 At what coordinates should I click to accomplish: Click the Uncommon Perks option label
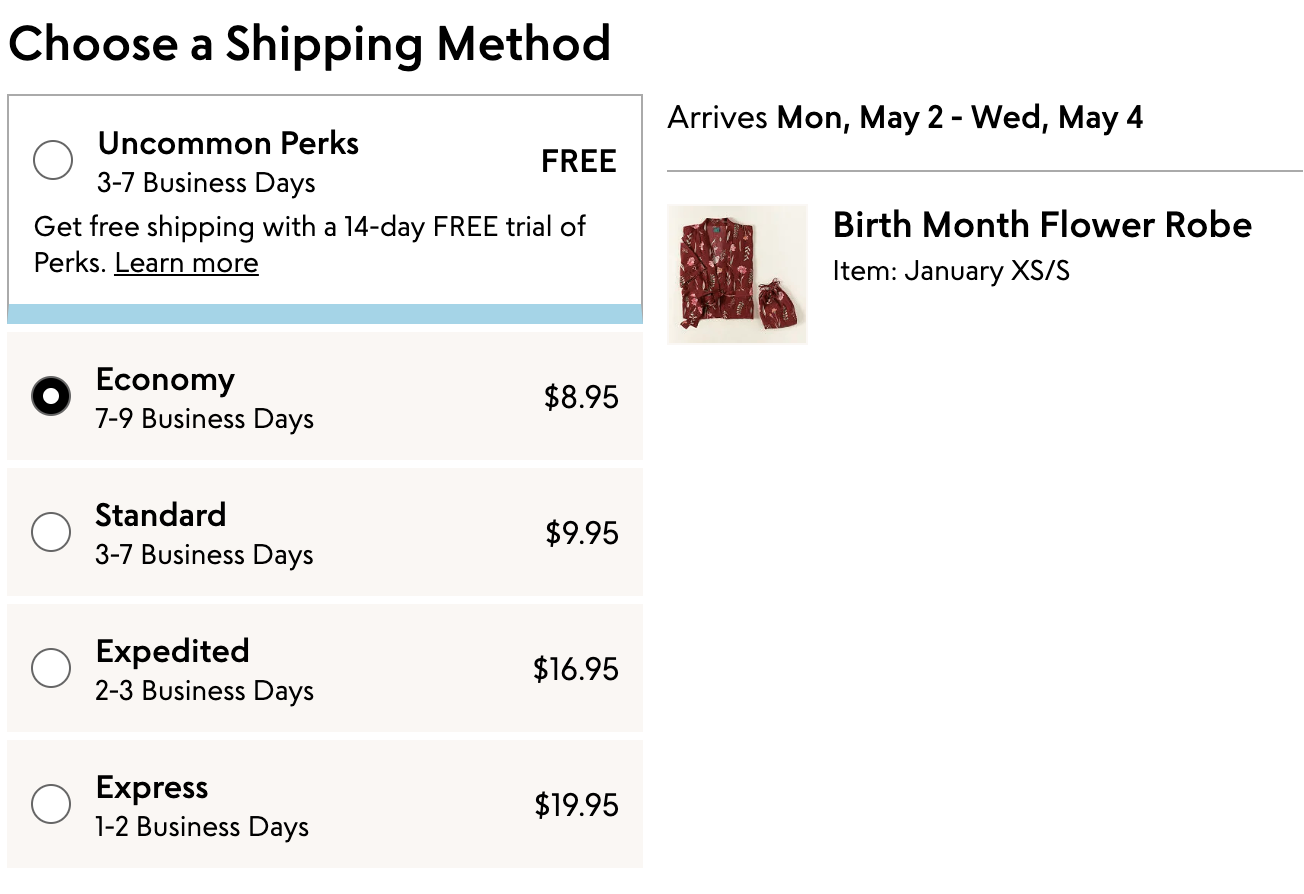(228, 143)
